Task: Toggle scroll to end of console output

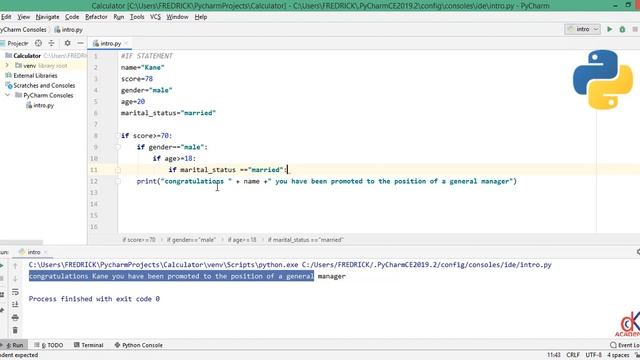Action: [15, 304]
